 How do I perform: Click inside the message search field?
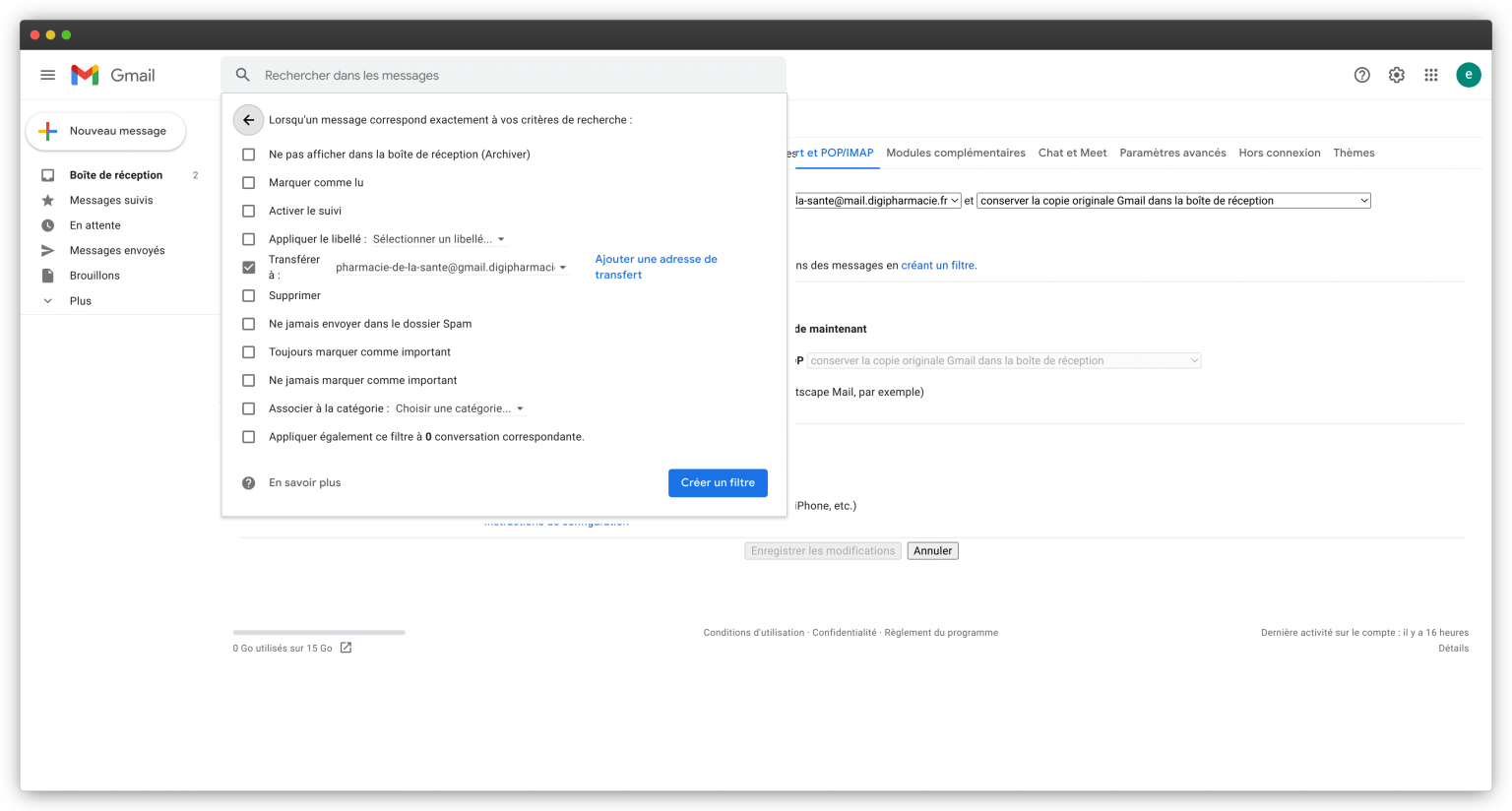(394, 75)
